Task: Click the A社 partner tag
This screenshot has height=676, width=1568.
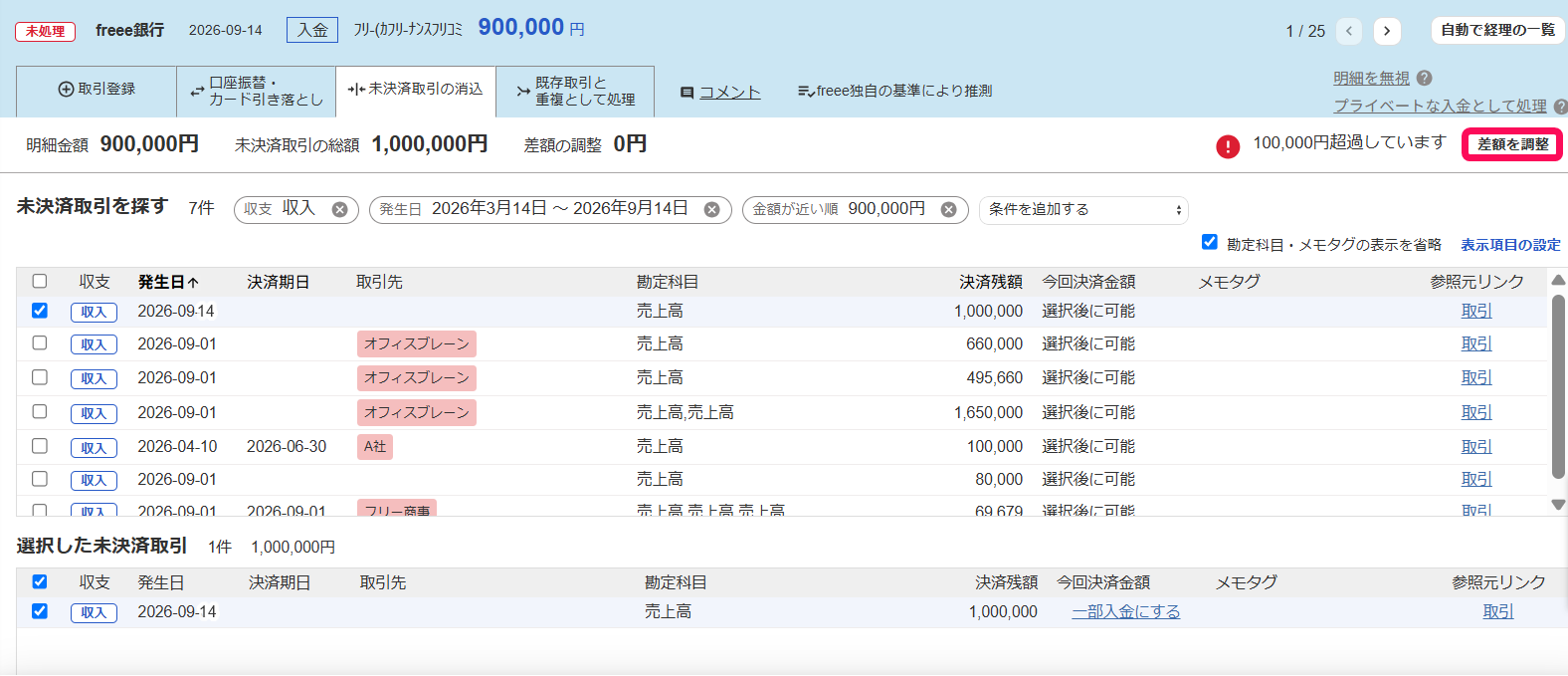Action: (x=375, y=446)
